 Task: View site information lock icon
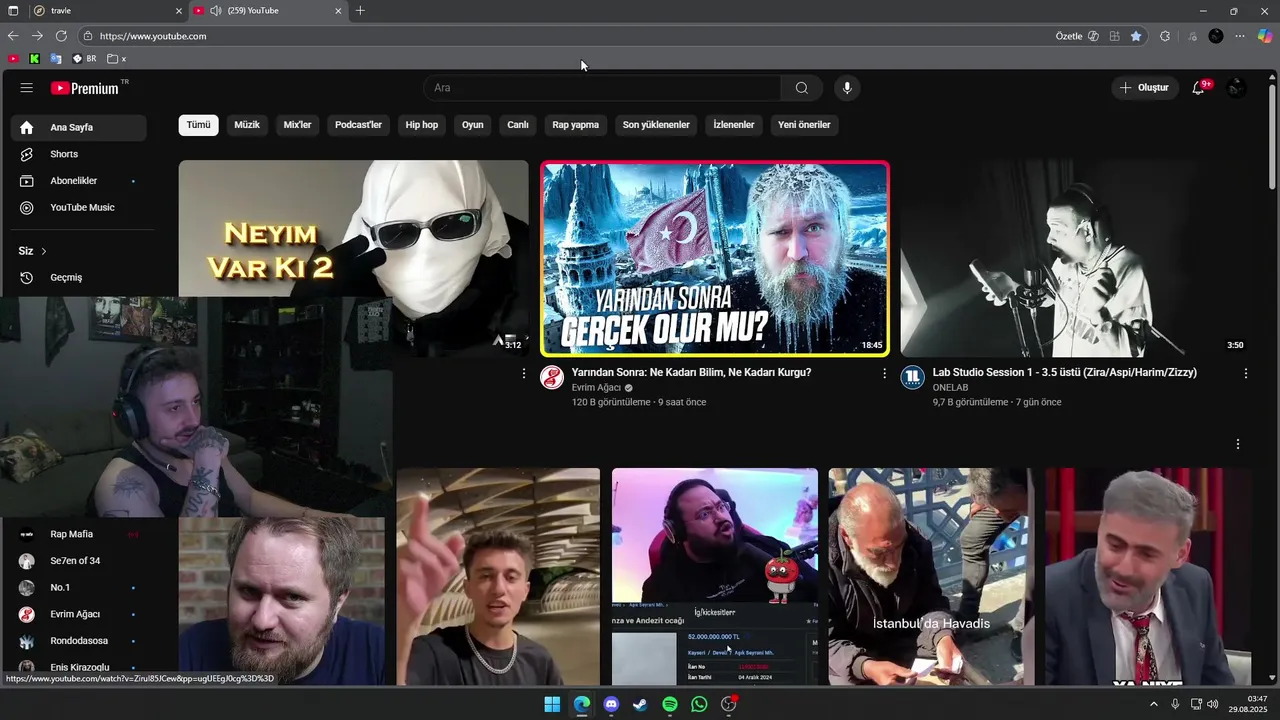pyautogui.click(x=88, y=36)
